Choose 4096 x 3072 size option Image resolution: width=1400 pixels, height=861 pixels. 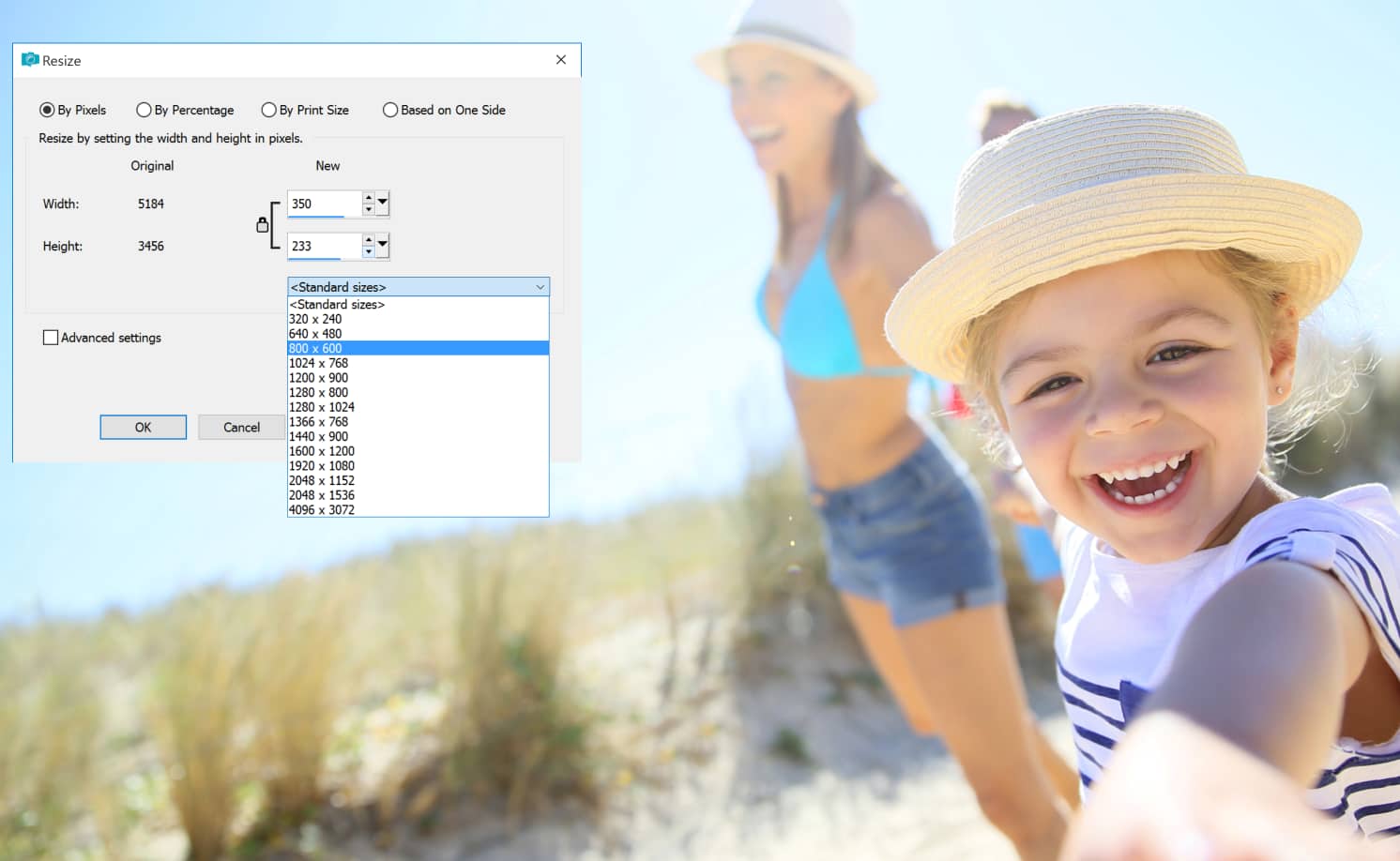coord(418,510)
